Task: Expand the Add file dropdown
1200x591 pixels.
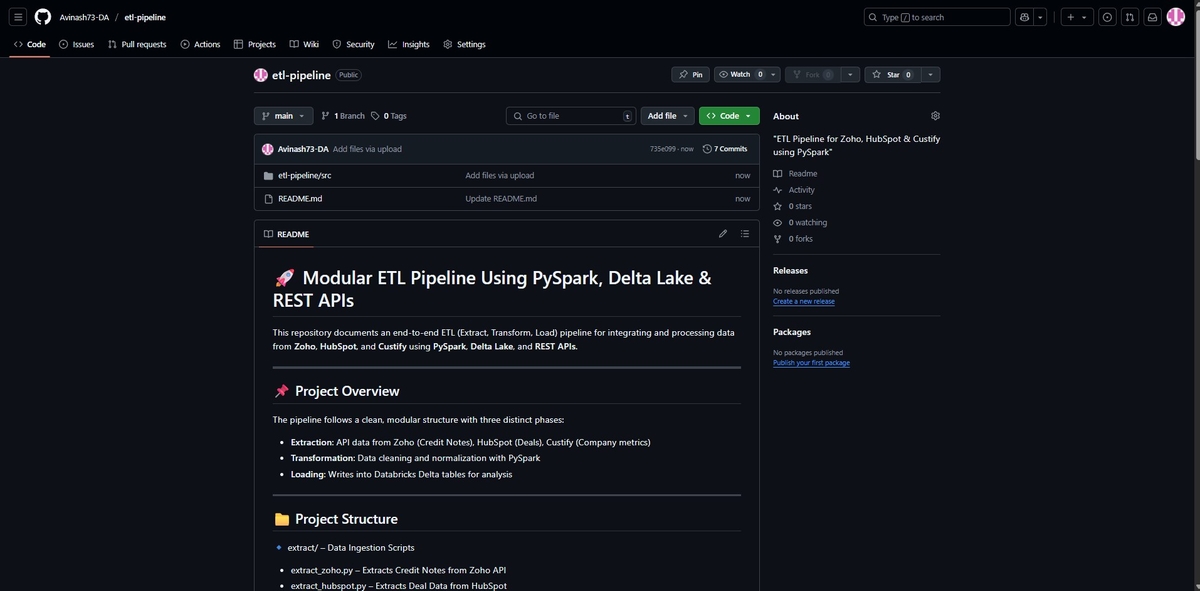Action: (663, 116)
